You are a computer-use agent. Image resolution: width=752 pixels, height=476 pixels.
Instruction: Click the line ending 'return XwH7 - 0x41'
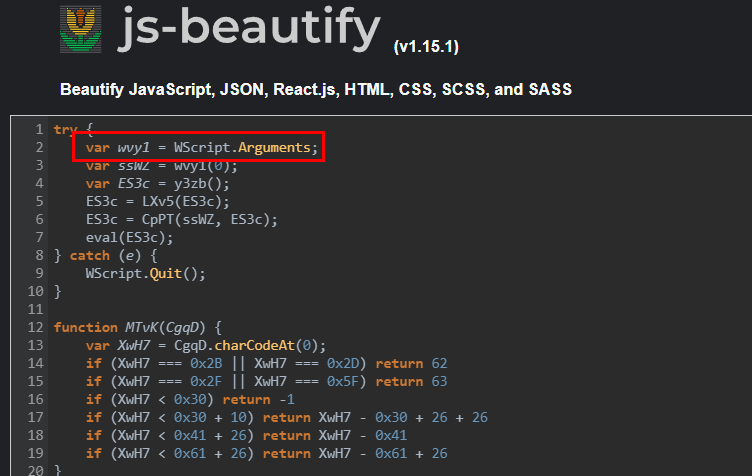246,435
